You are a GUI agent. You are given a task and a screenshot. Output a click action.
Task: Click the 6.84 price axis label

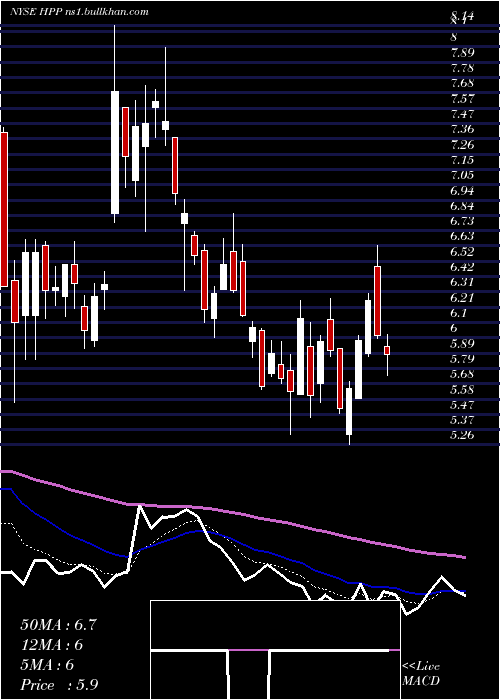(462, 206)
